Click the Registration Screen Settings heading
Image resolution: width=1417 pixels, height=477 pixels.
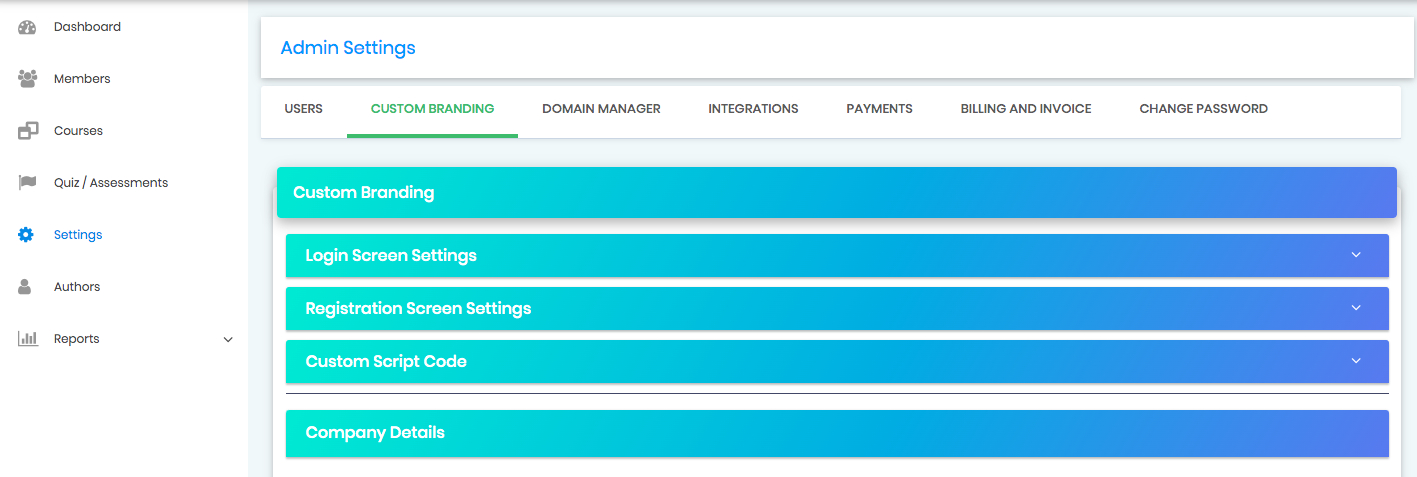coord(418,308)
